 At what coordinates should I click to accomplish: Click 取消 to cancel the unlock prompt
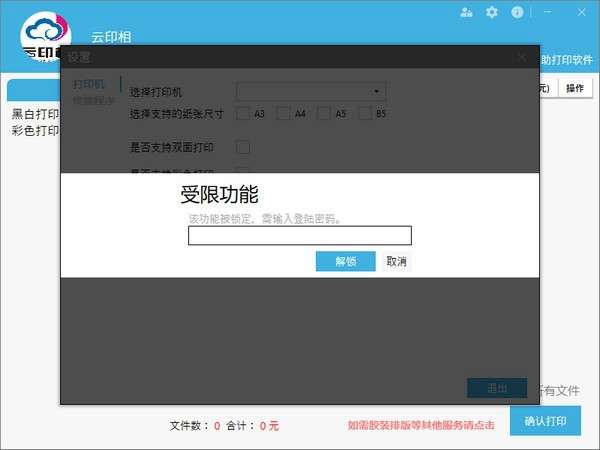[x=396, y=261]
